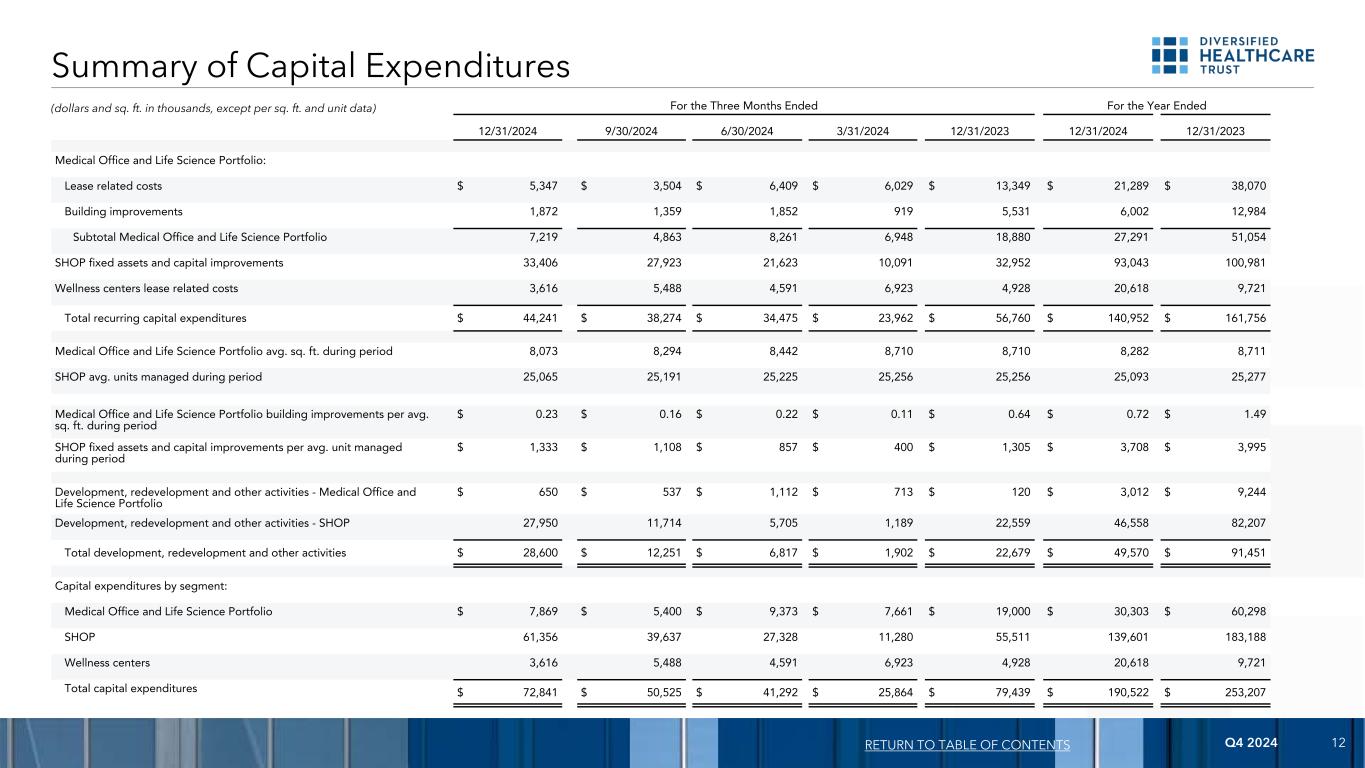Click the 9/30/2024 column header

click(x=629, y=130)
